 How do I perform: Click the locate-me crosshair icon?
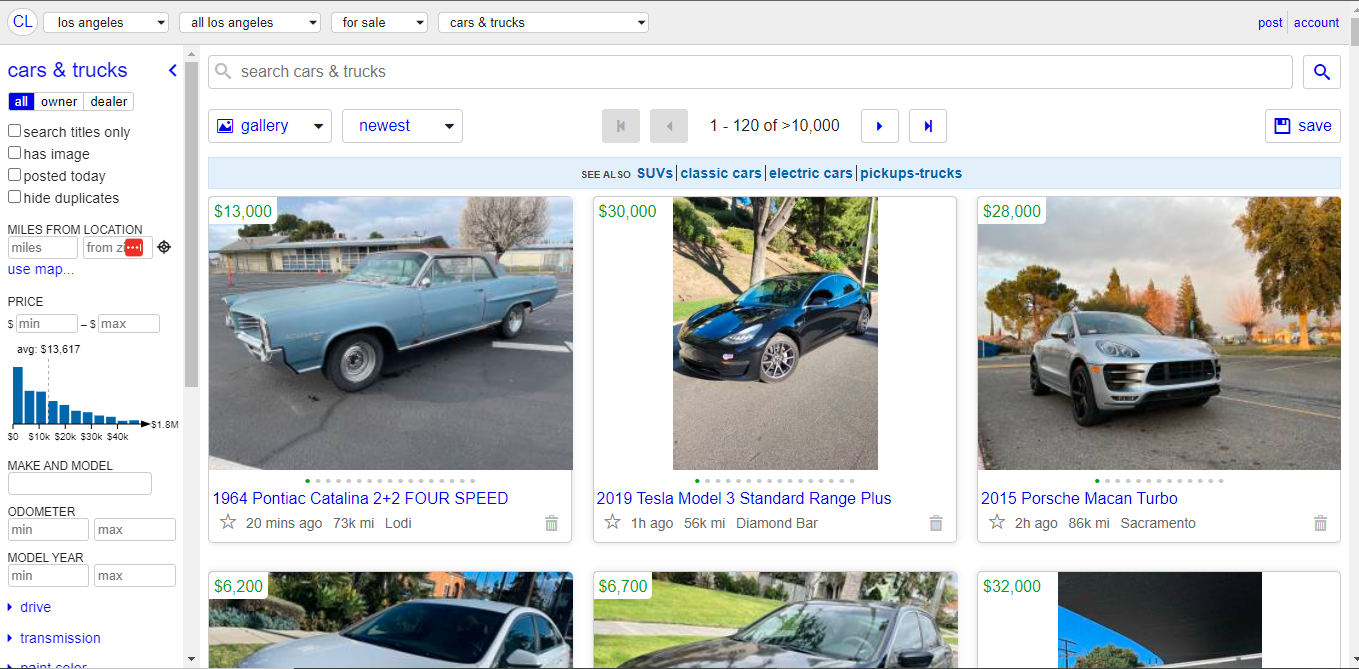click(x=164, y=247)
